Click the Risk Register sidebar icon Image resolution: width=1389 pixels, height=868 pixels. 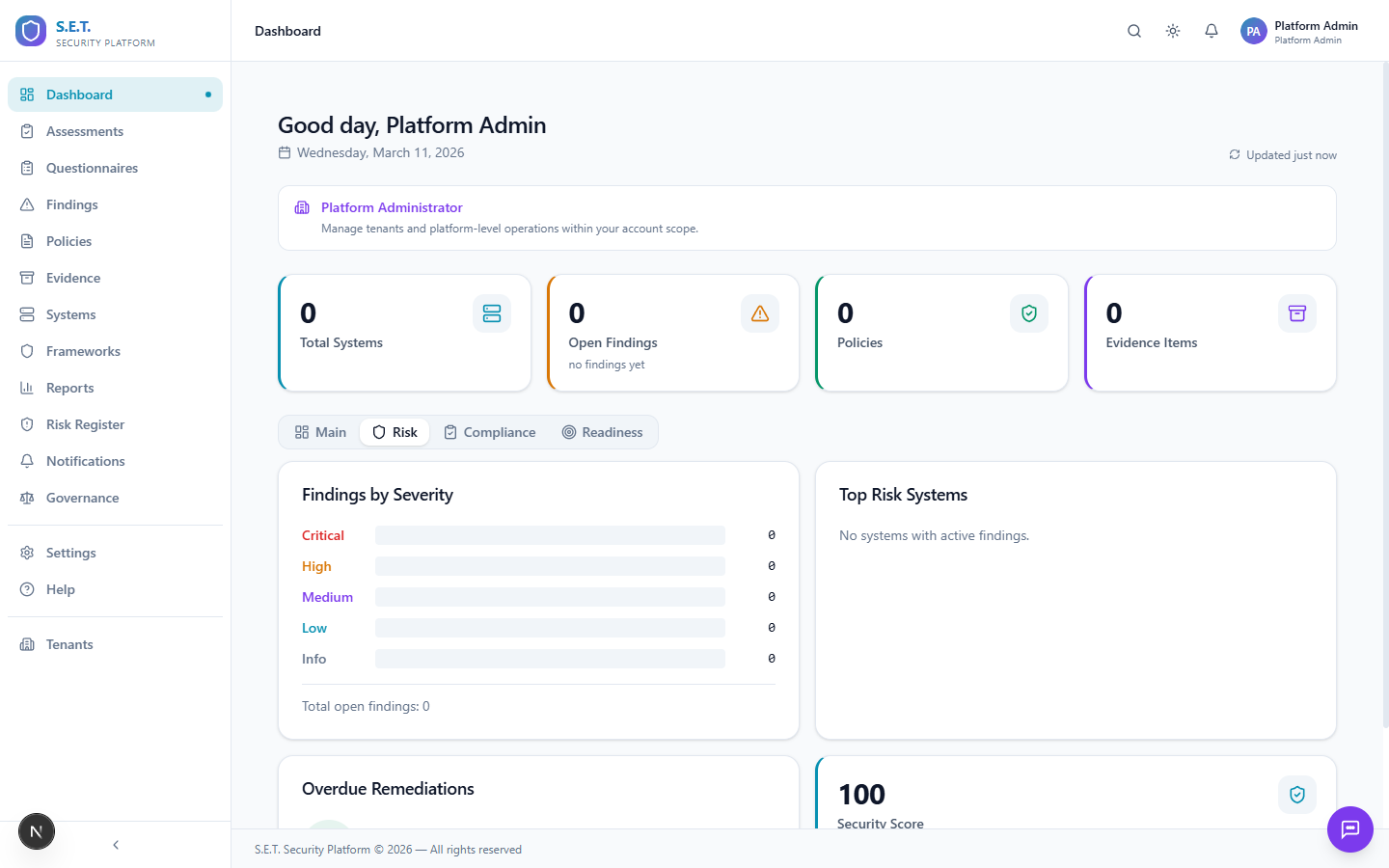coord(27,424)
